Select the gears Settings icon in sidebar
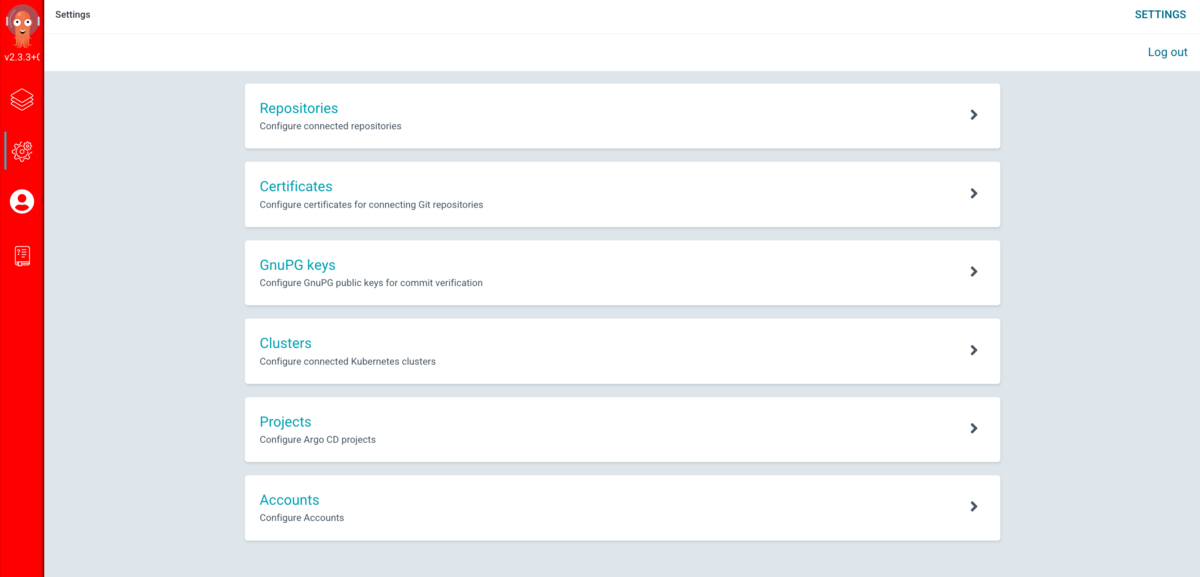 coord(22,151)
